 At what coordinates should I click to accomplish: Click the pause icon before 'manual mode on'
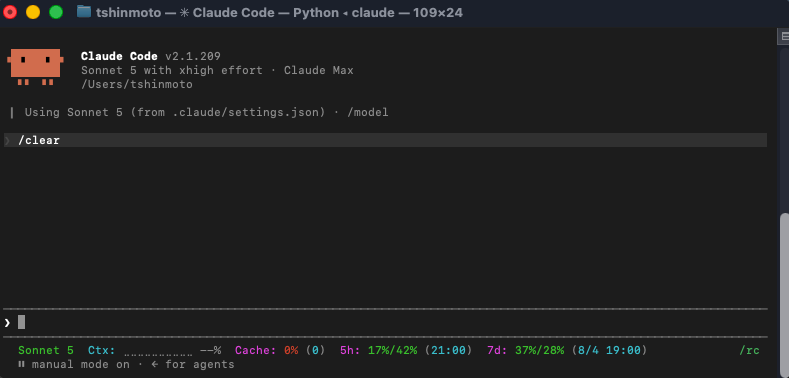pos(21,364)
